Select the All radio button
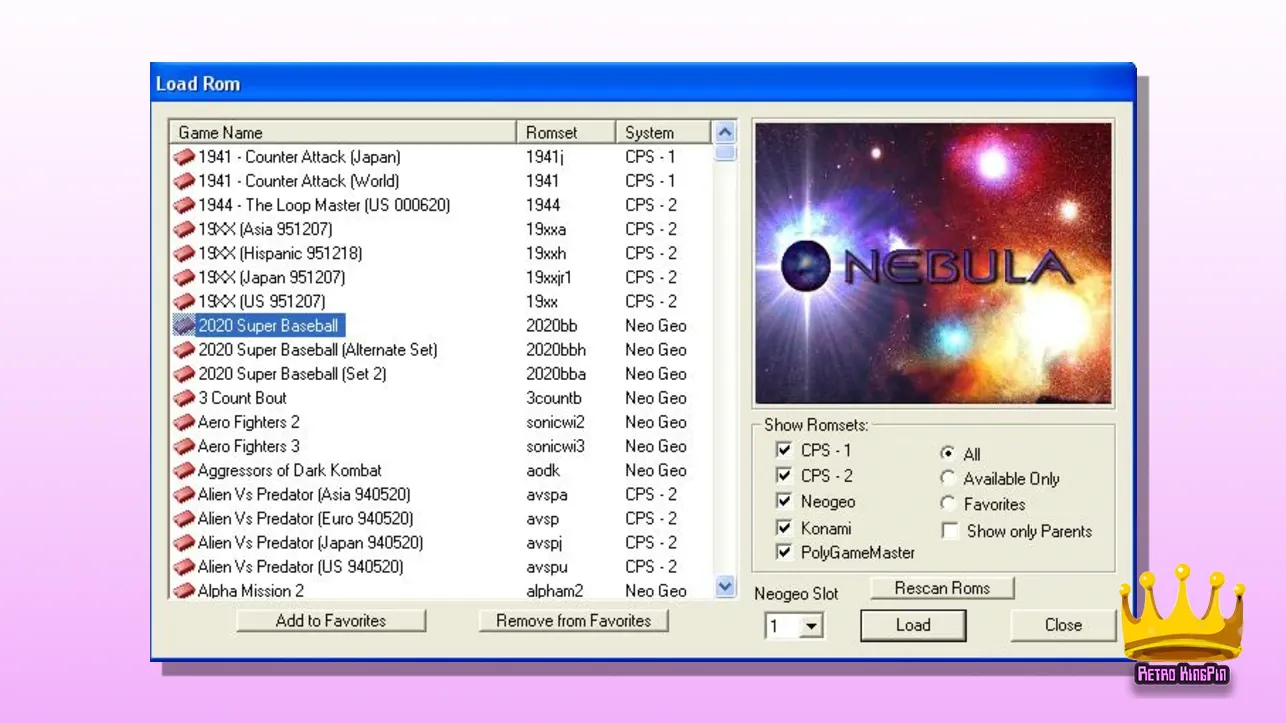The width and height of the screenshot is (1286, 723). click(x=948, y=453)
